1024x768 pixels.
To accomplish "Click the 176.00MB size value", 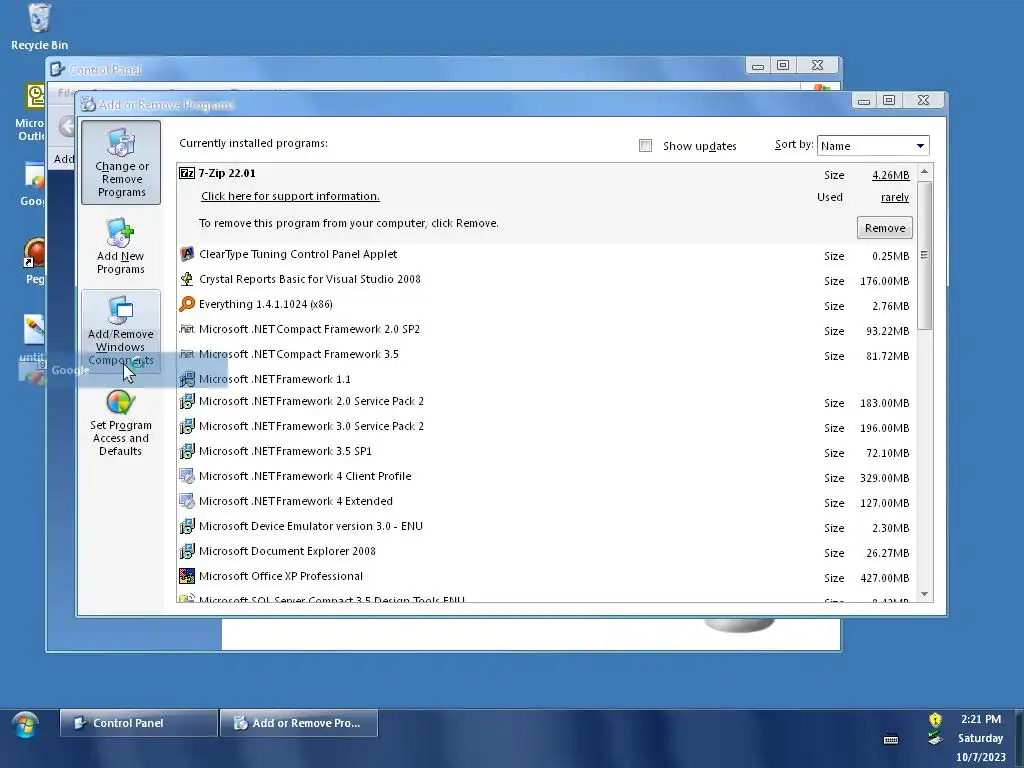I will (884, 281).
